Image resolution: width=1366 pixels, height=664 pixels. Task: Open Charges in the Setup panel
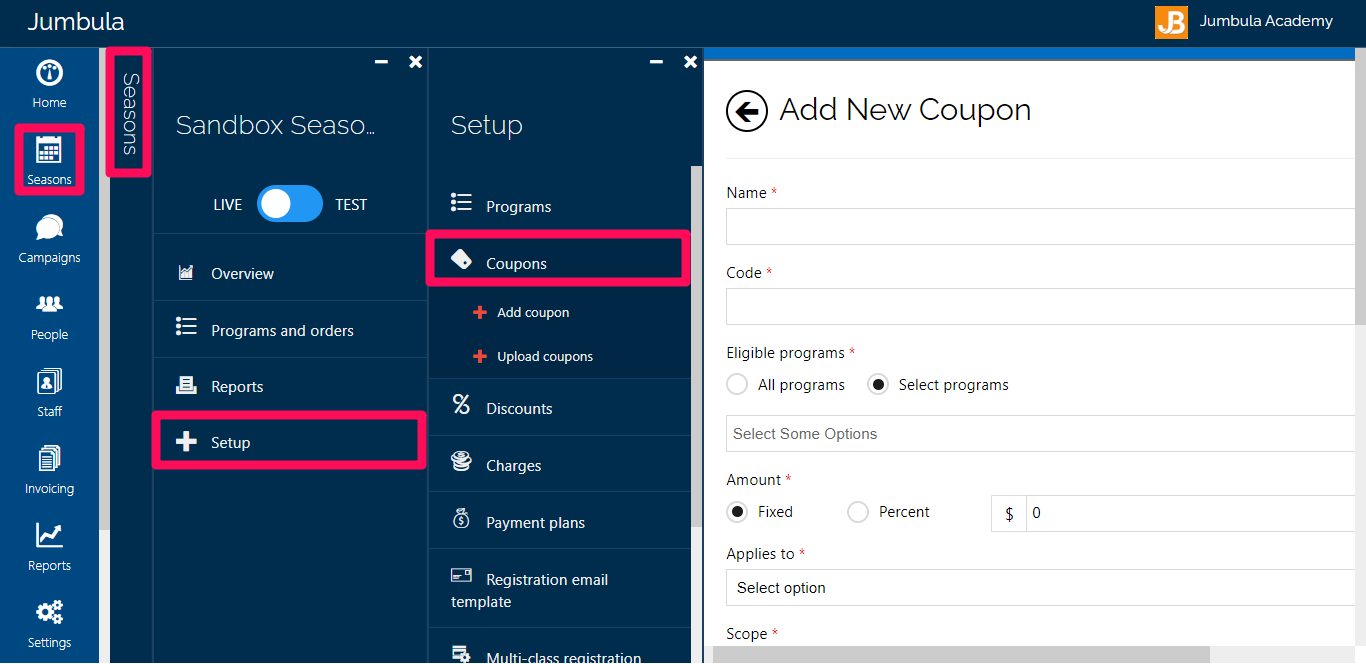pos(559,465)
